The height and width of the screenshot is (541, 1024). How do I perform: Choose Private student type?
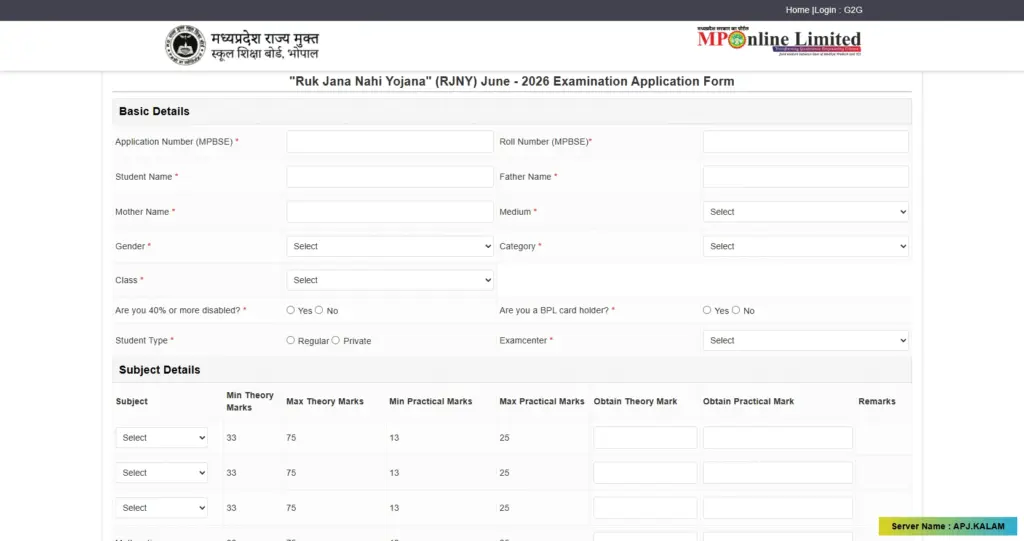pyautogui.click(x=336, y=340)
